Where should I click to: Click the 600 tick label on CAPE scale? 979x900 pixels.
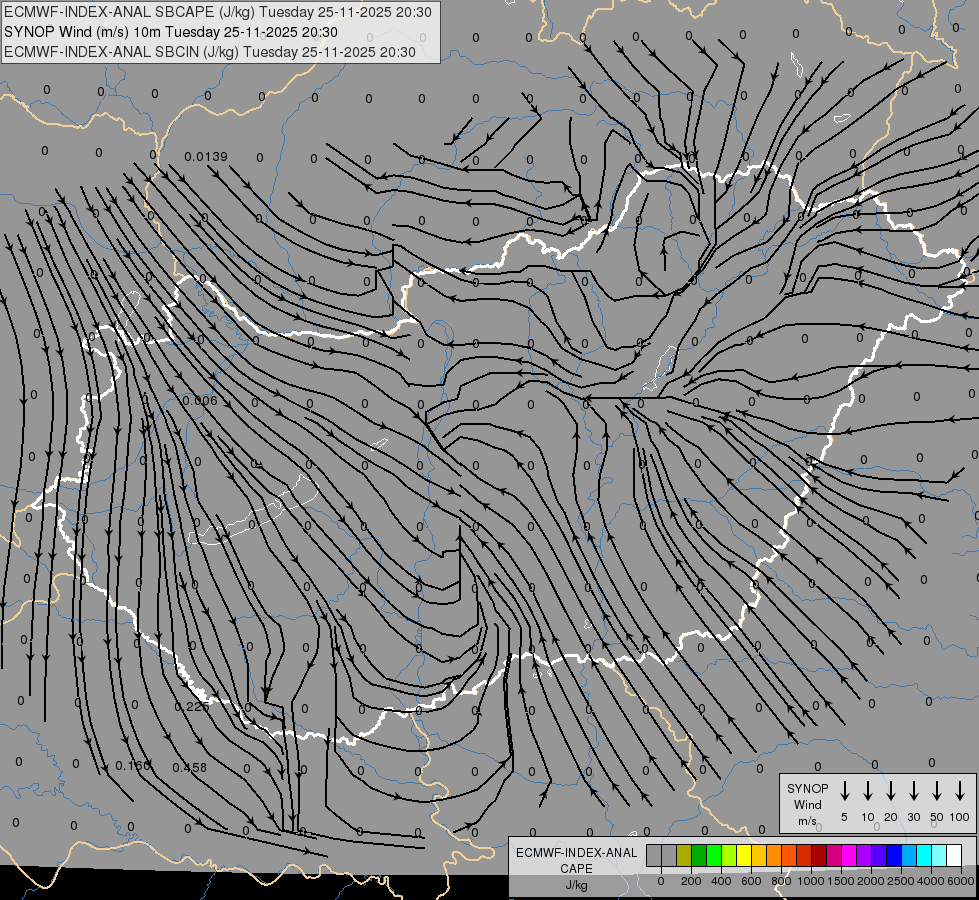click(x=751, y=881)
